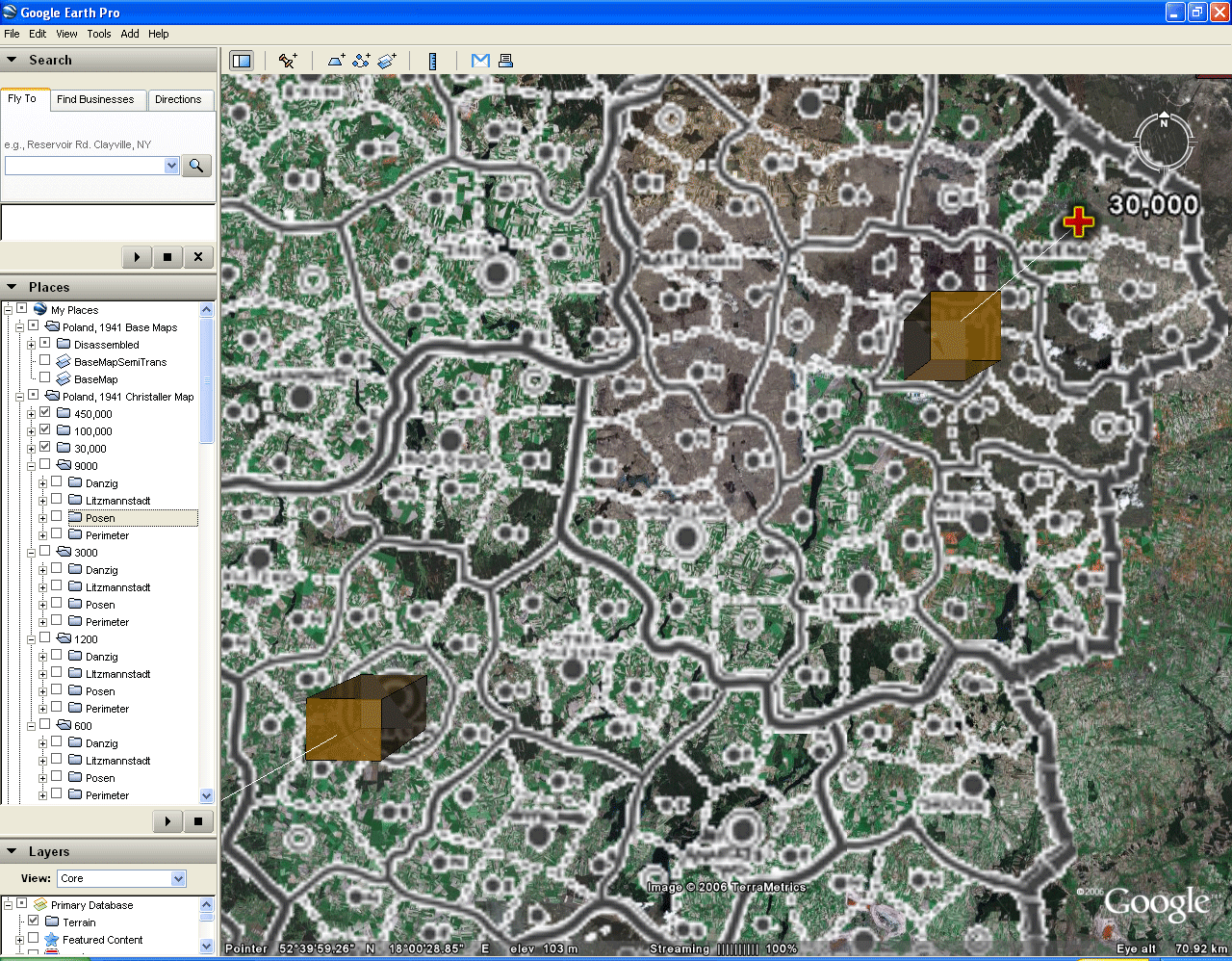Image resolution: width=1232 pixels, height=961 pixels.
Task: Click the brown cube near the map's upper right
Action: (952, 335)
